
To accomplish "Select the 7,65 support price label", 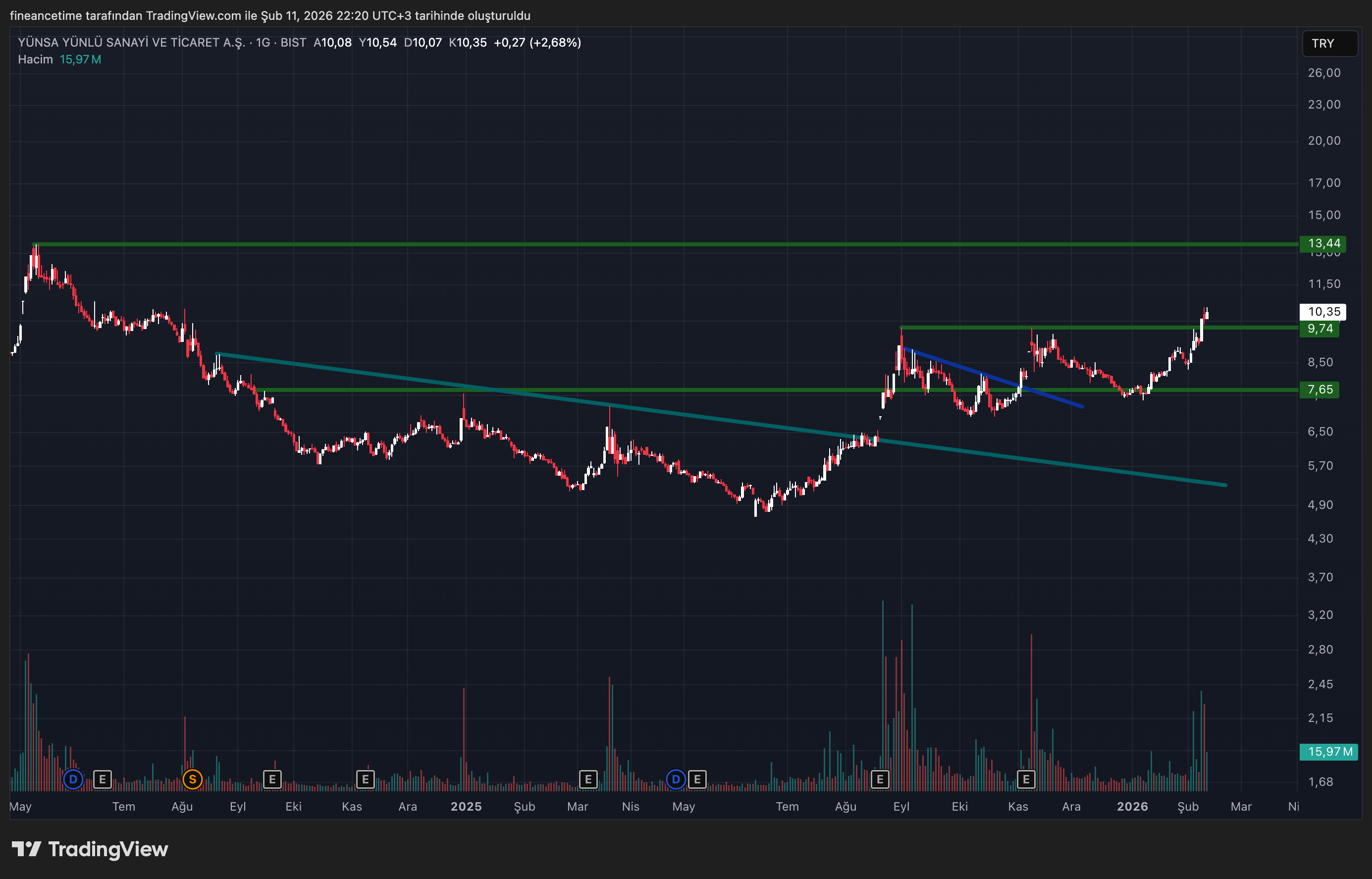I will click(1319, 390).
